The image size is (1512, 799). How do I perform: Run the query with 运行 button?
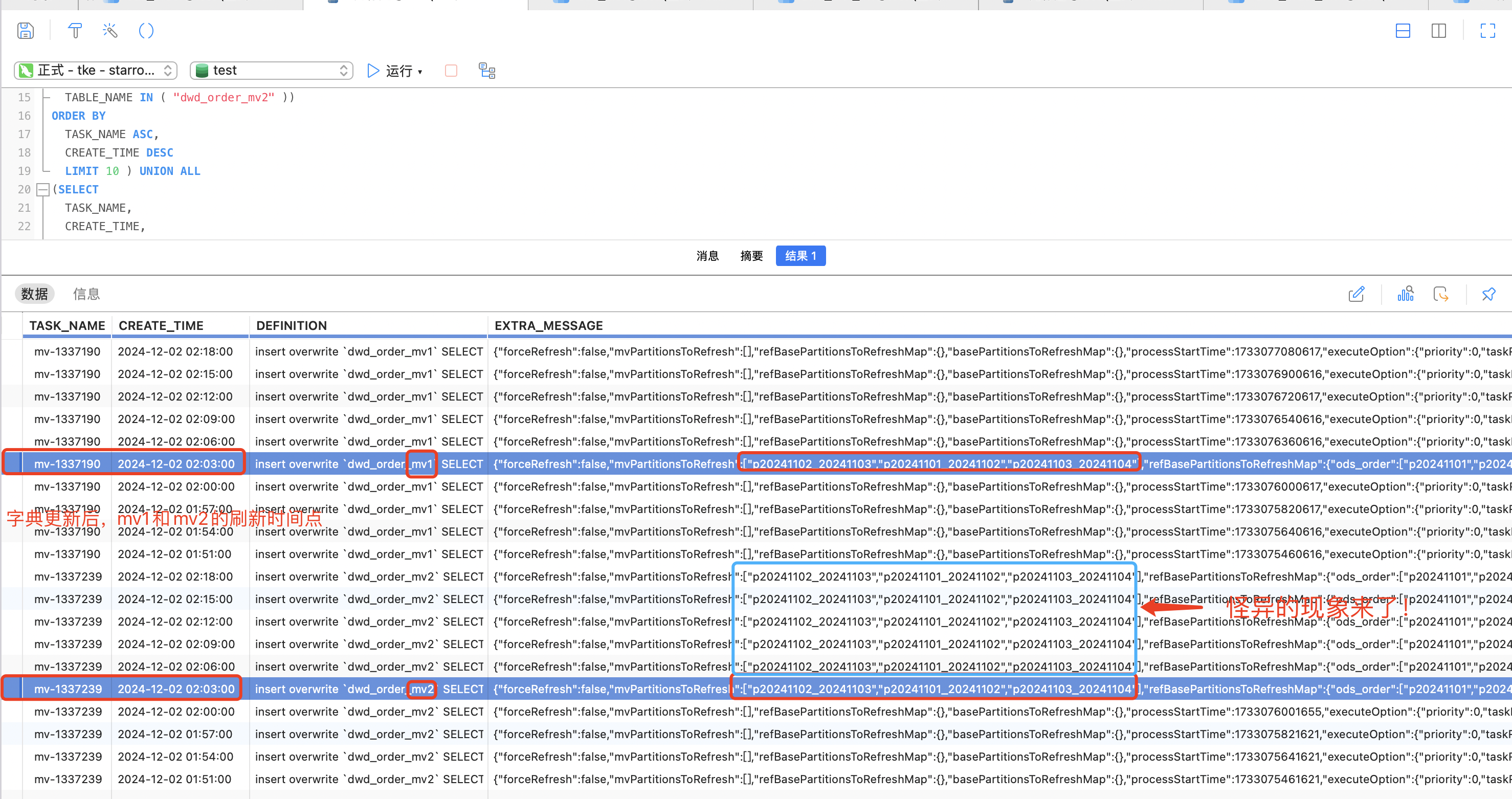pyautogui.click(x=390, y=71)
